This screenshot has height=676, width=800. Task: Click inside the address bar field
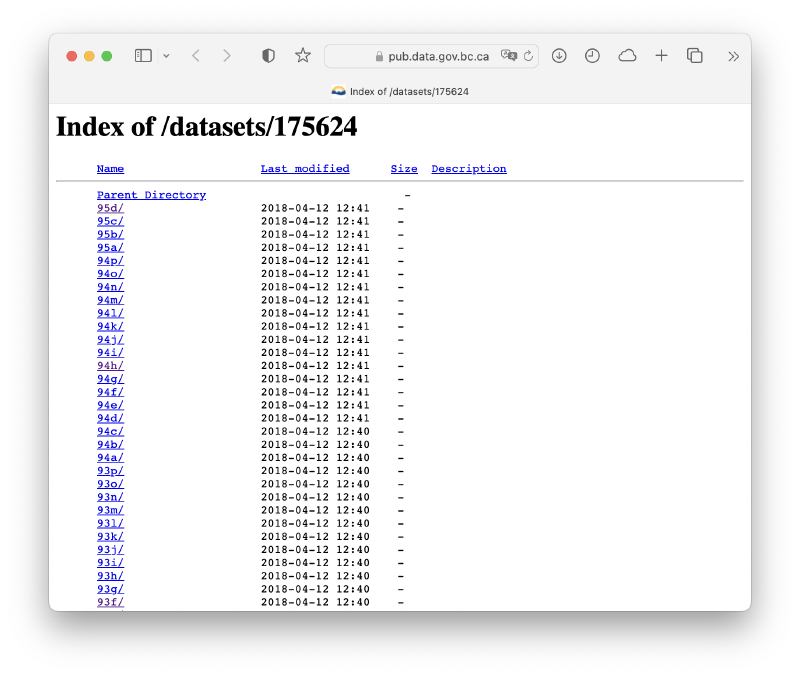point(430,56)
